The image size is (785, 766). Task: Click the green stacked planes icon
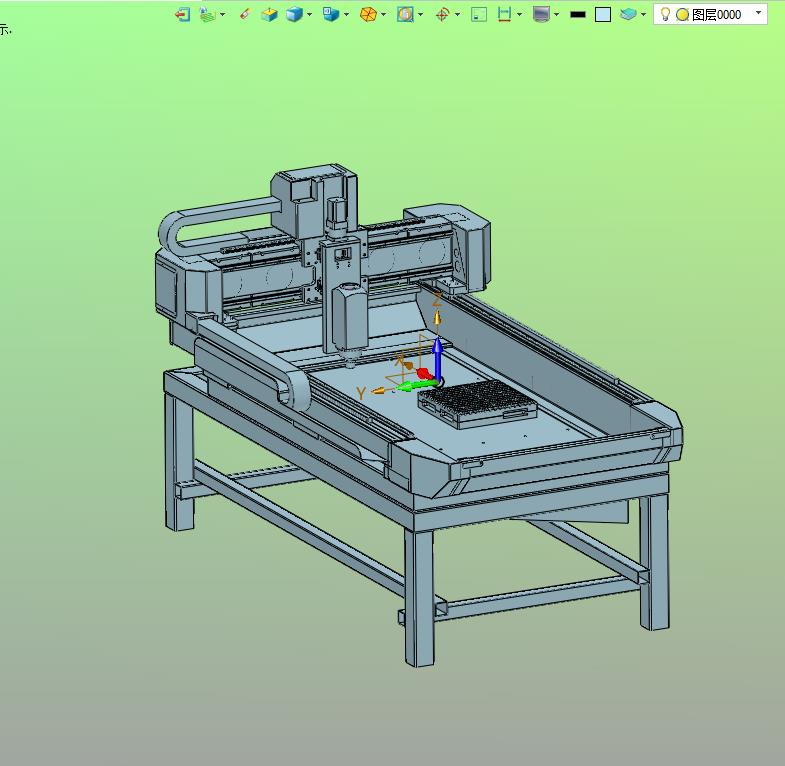click(207, 15)
